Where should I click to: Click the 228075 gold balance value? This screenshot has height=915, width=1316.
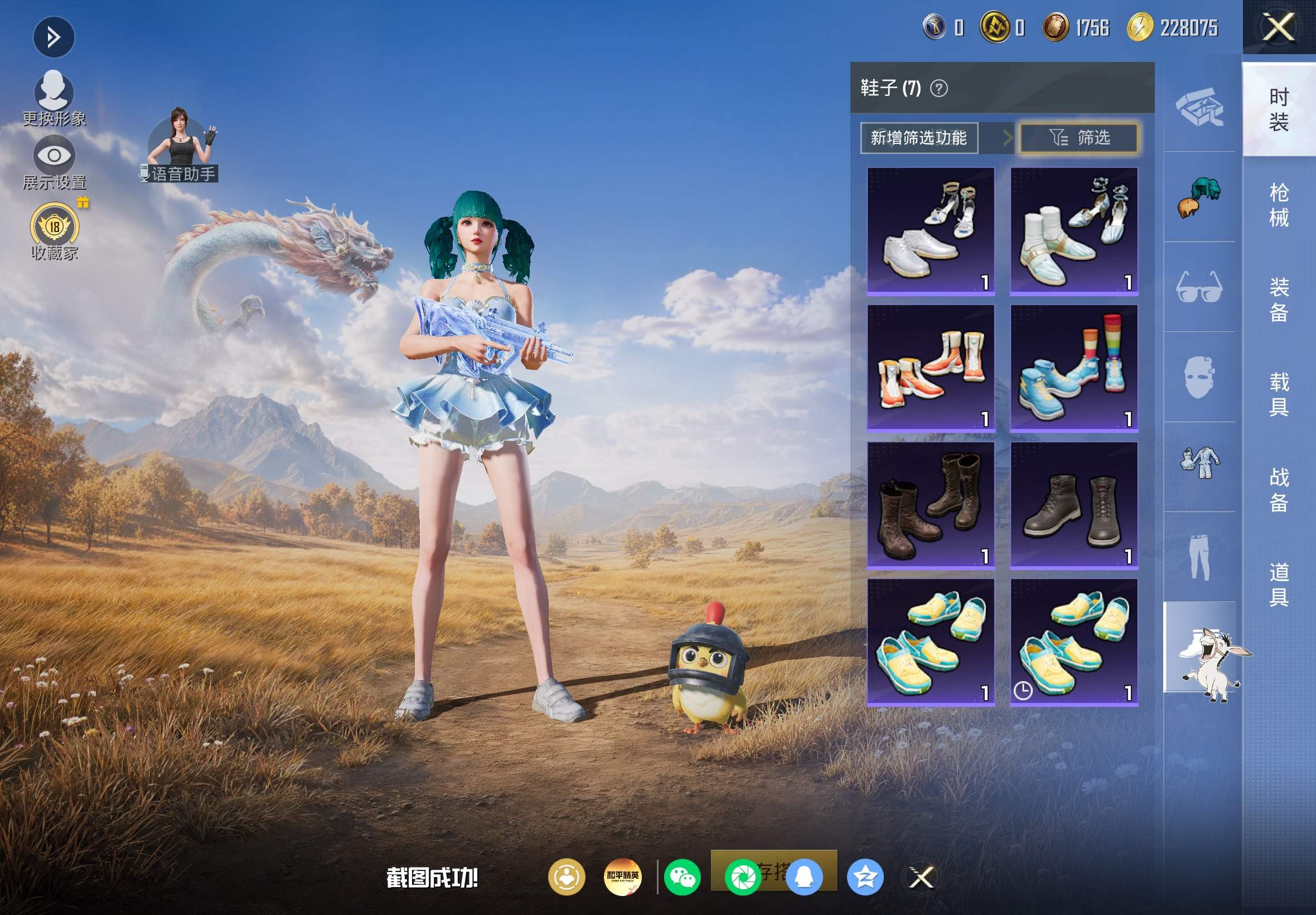tap(1189, 27)
